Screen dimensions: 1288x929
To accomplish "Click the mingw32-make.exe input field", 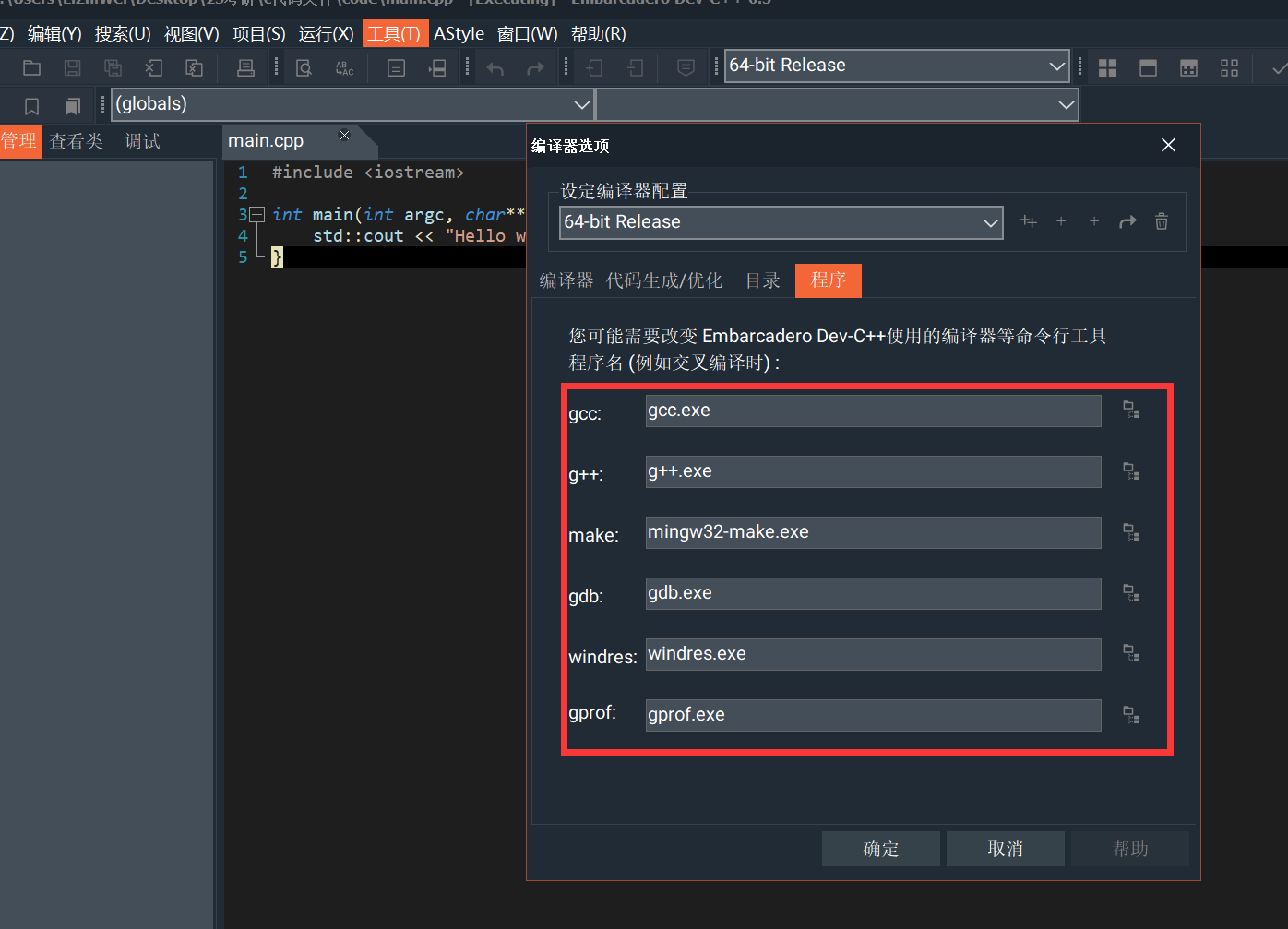I will [873, 532].
